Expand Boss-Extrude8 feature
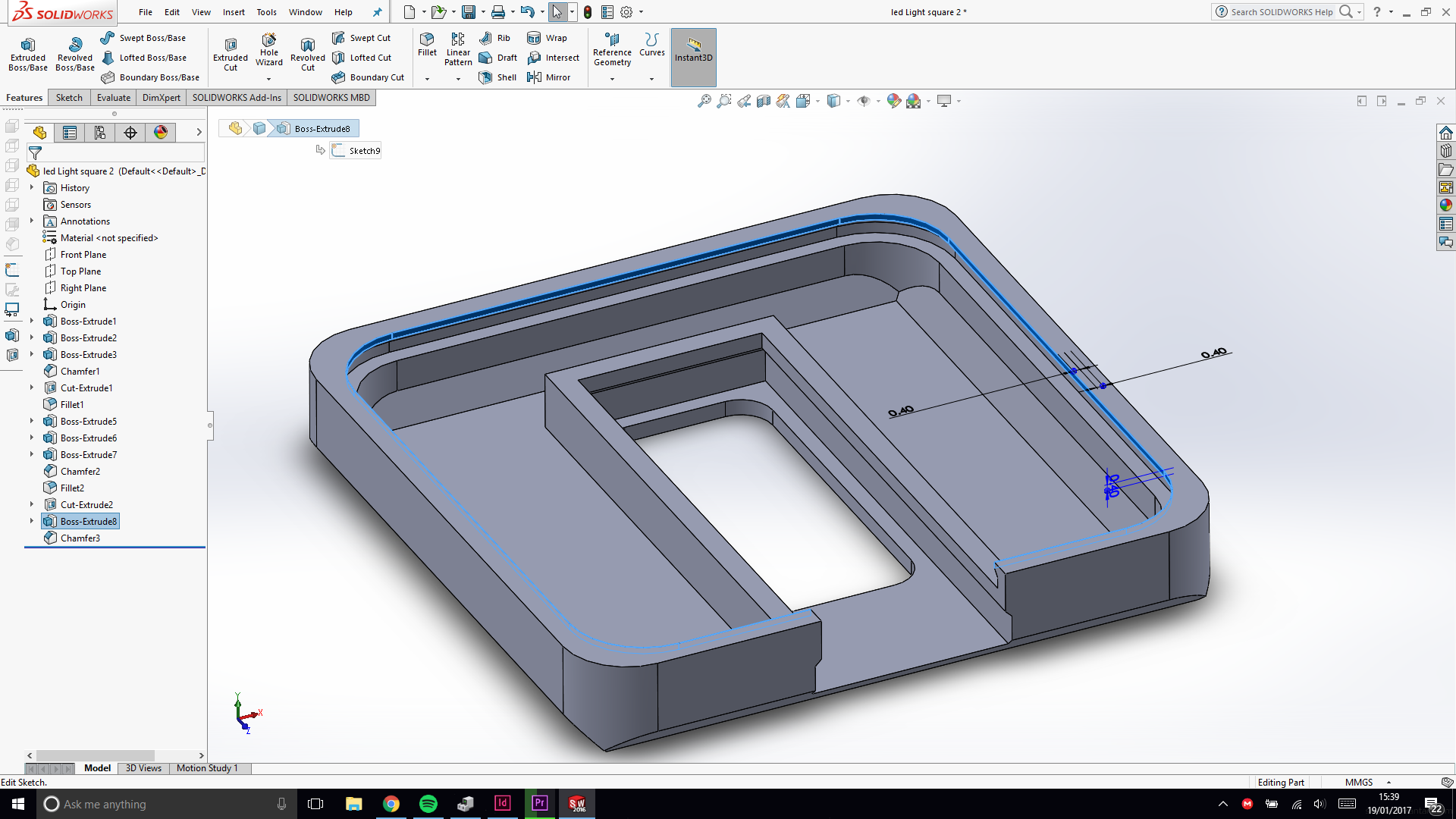Viewport: 1456px width, 819px height. [x=32, y=521]
